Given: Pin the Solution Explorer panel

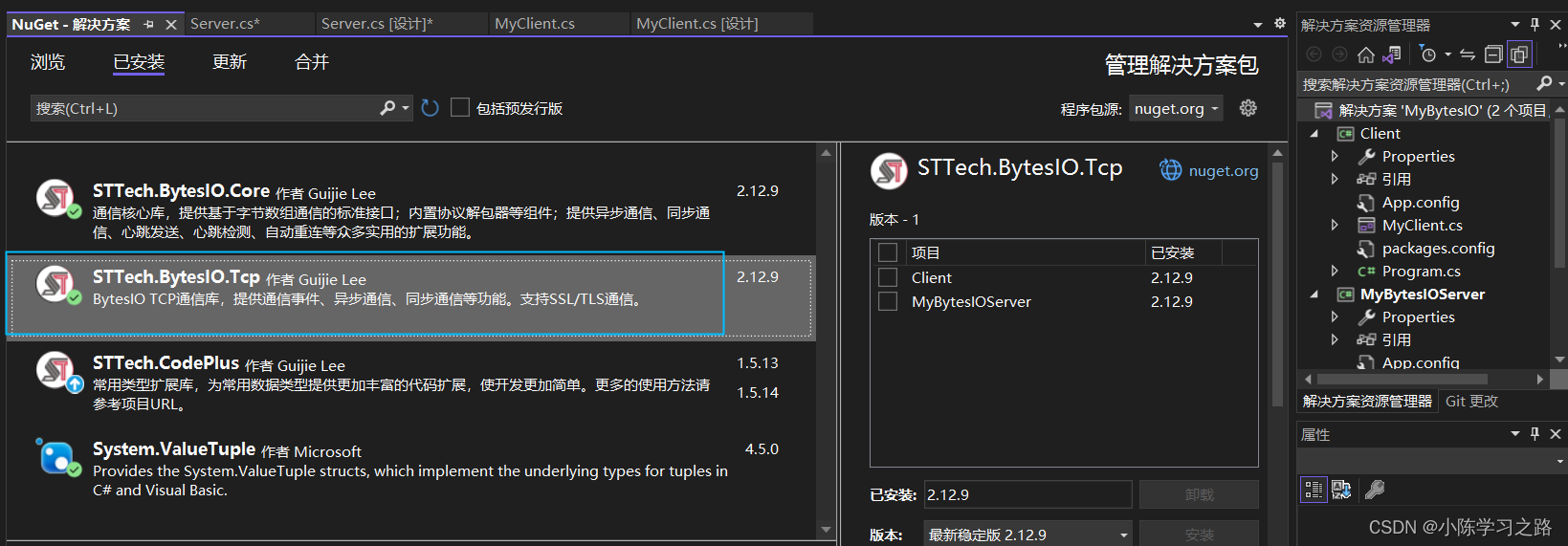Looking at the screenshot, I should point(1535,24).
